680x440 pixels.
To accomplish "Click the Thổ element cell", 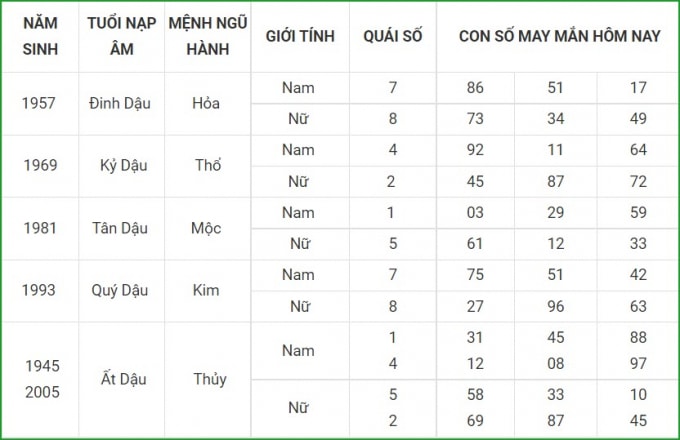I will [208, 166].
